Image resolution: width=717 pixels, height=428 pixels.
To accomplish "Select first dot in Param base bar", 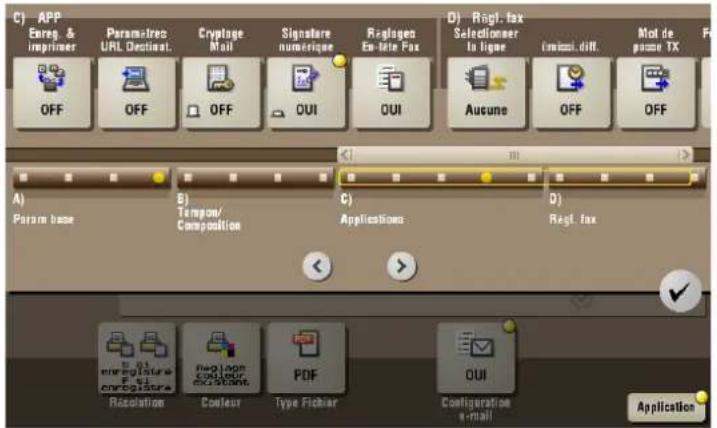I will point(24,177).
